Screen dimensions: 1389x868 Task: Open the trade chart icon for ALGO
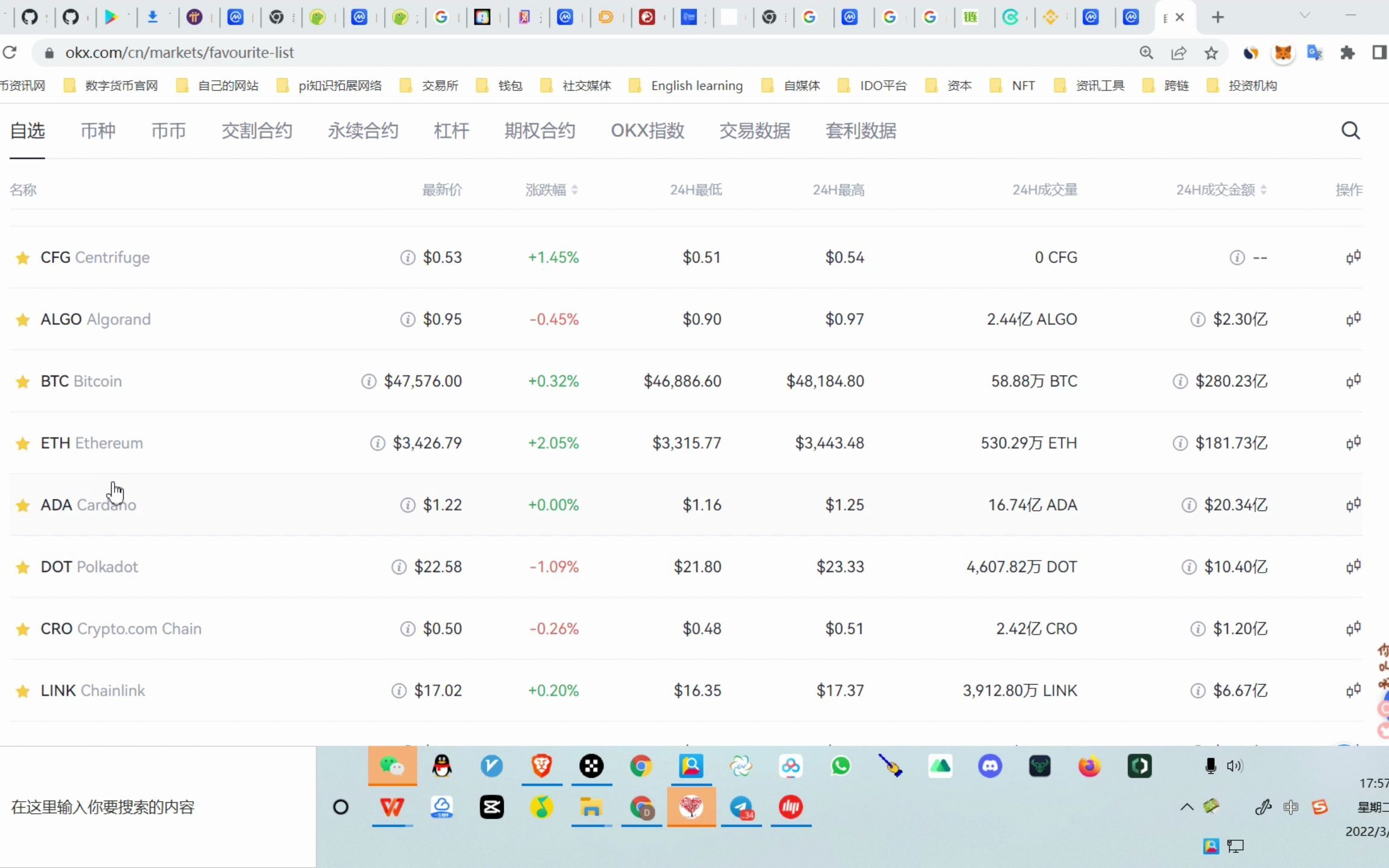[x=1353, y=319]
